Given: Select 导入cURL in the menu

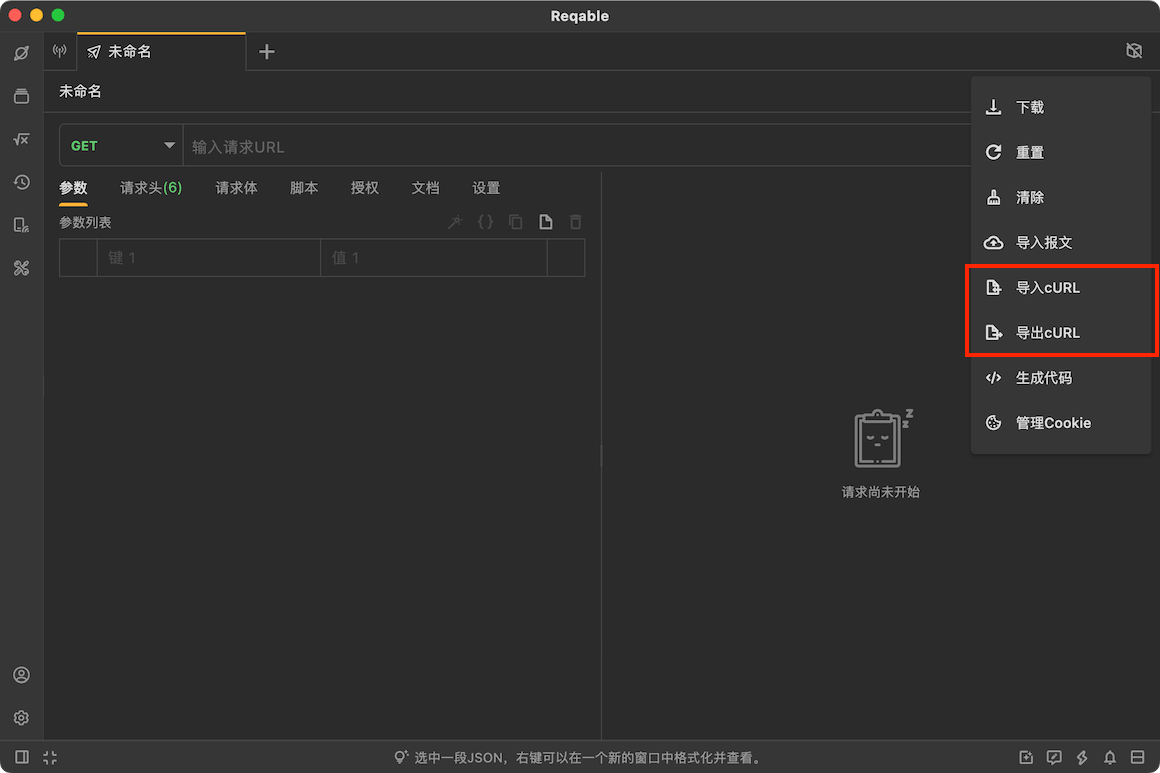Looking at the screenshot, I should click(1061, 288).
